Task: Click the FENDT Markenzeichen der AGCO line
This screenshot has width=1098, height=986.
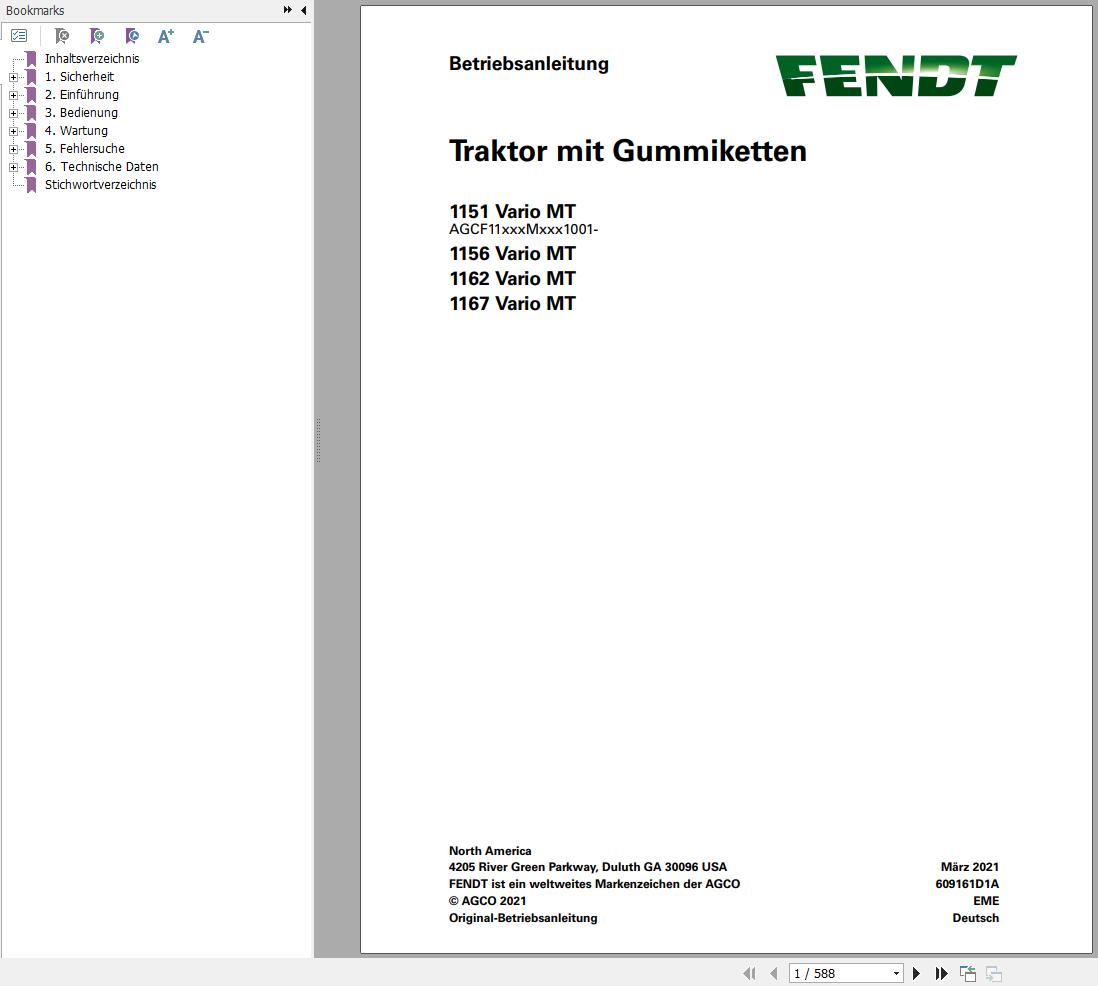Action: 595,884
